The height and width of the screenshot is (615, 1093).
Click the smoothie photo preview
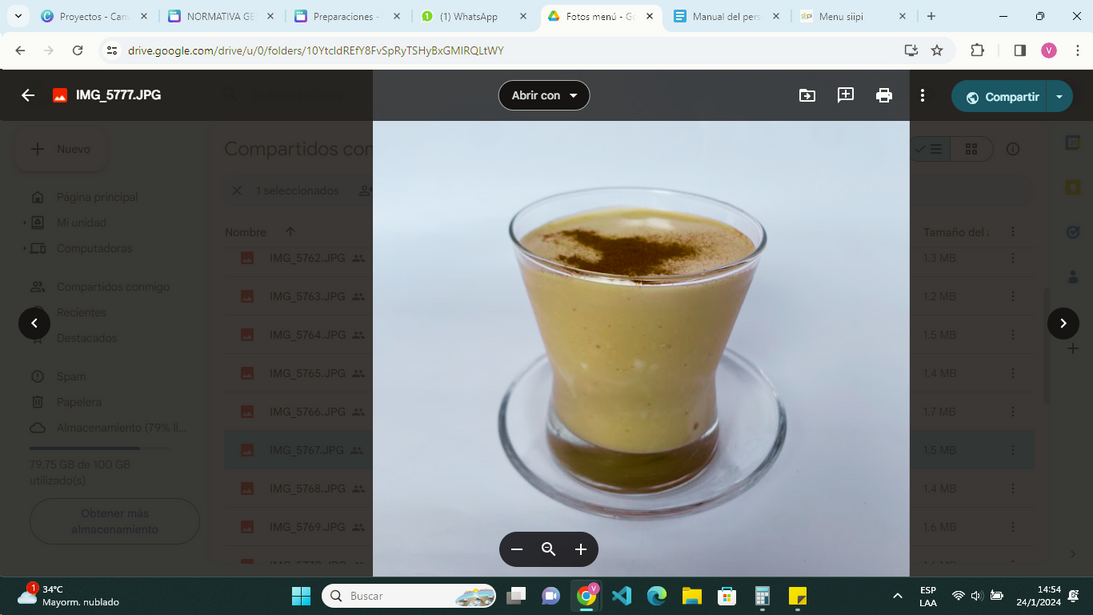pyautogui.click(x=641, y=349)
